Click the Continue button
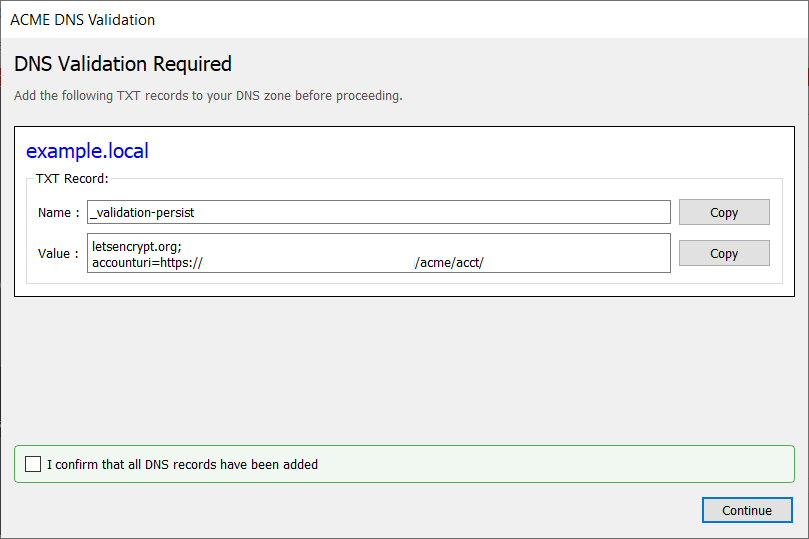Viewport: 809px width, 539px height. pyautogui.click(x=747, y=510)
